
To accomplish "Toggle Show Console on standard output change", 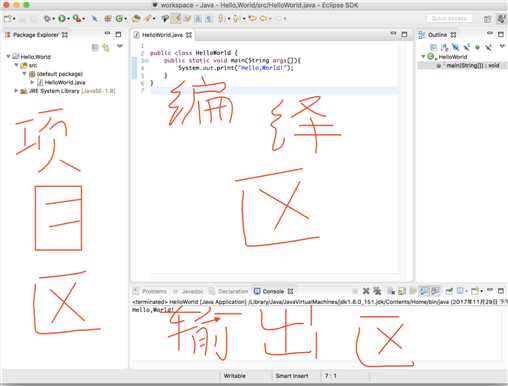I will [x=424, y=291].
